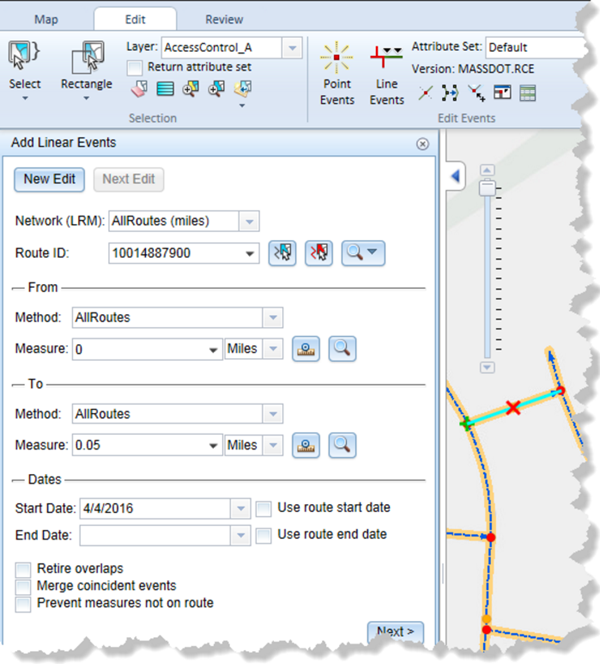Open the From Method AllRoutes dropdown

click(272, 317)
